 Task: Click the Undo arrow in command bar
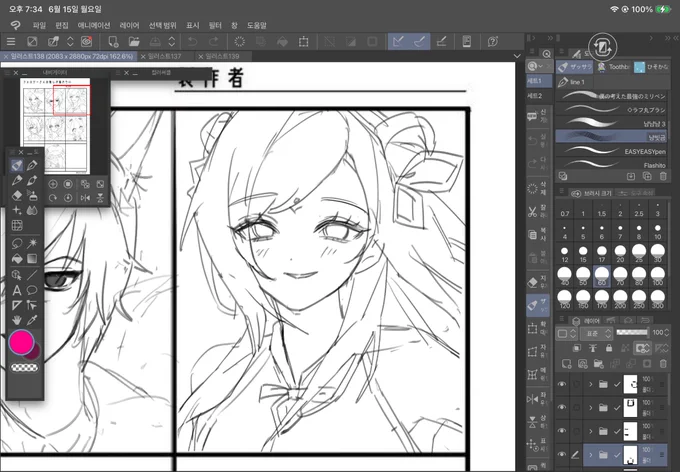pyautogui.click(x=193, y=42)
